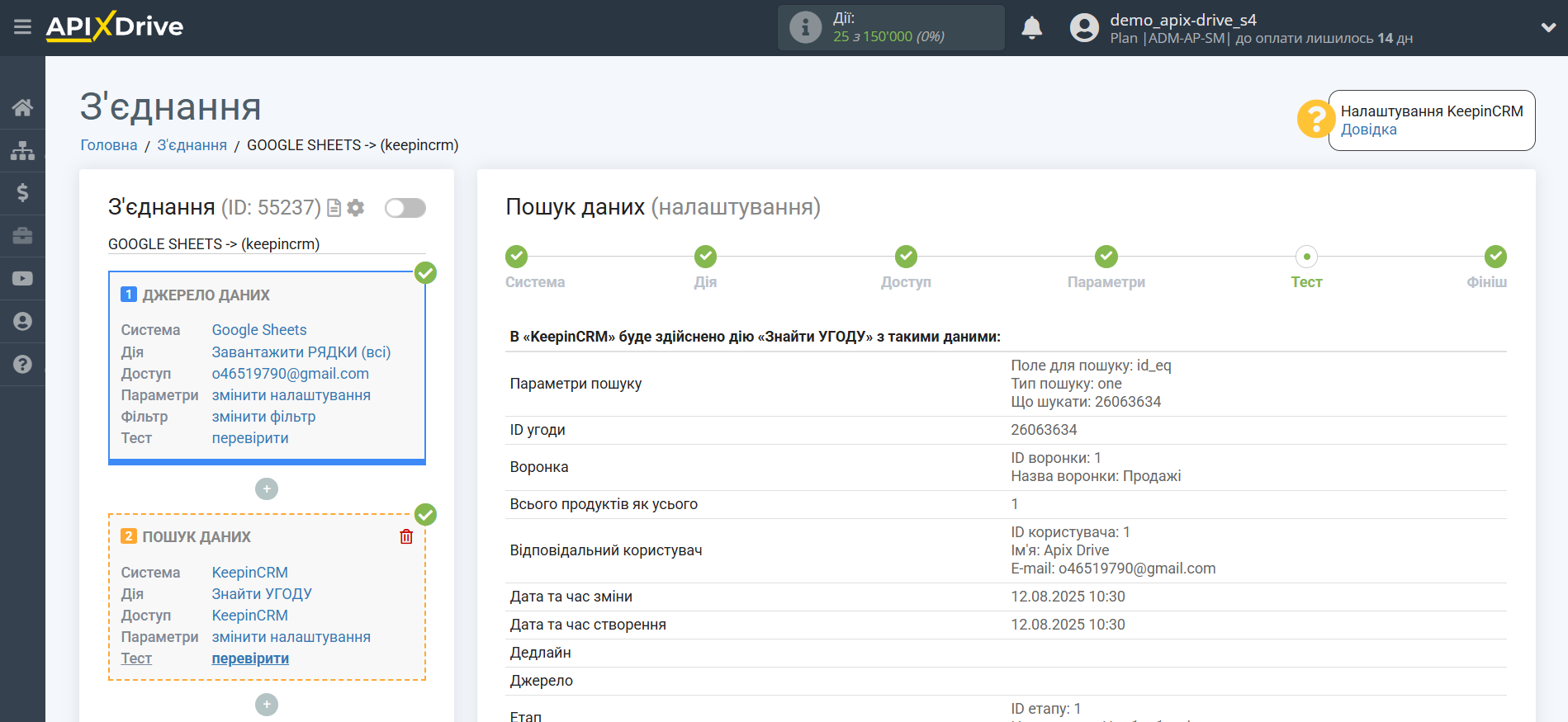Open the hamburger menu
This screenshot has height=722, width=1568.
pos(22,27)
